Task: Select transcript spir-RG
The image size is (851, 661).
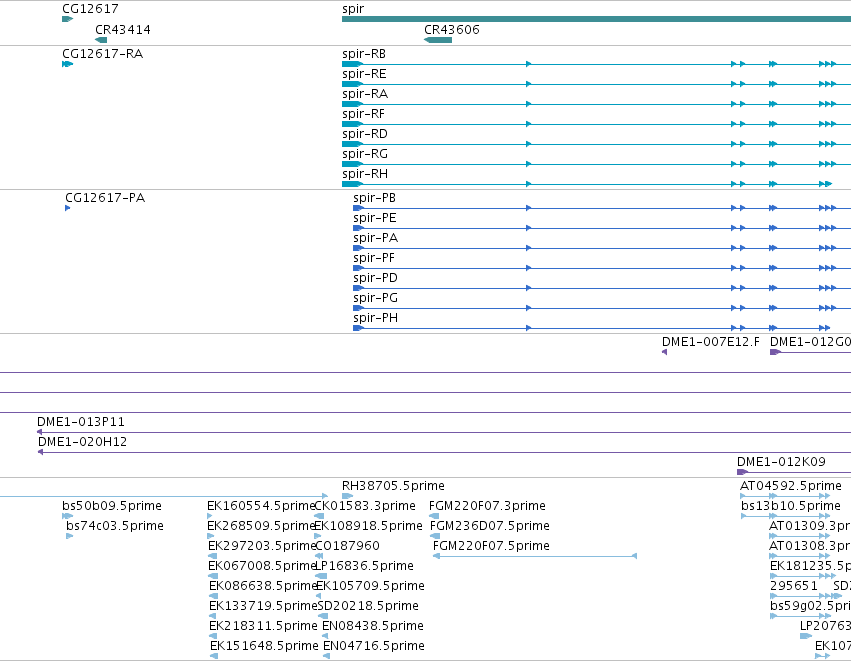Action: pyautogui.click(x=365, y=154)
